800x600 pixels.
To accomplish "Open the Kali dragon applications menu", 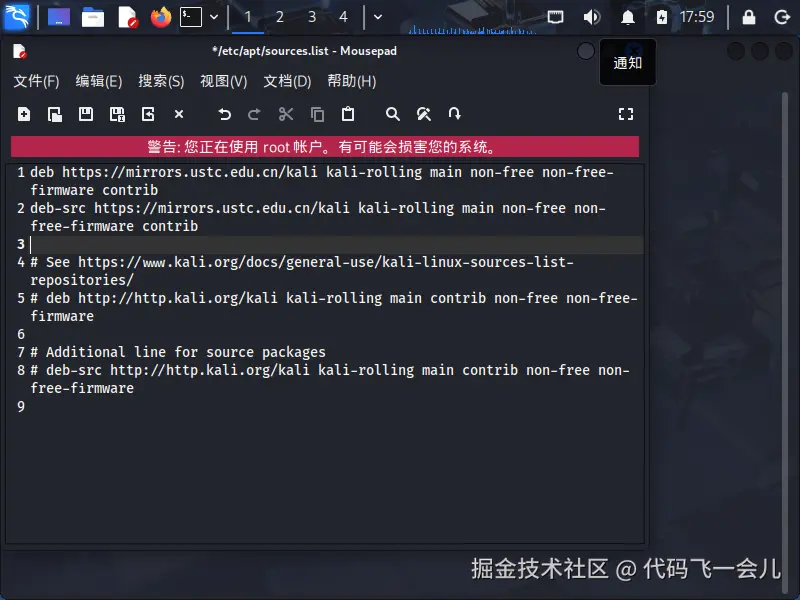I will 17,17.
